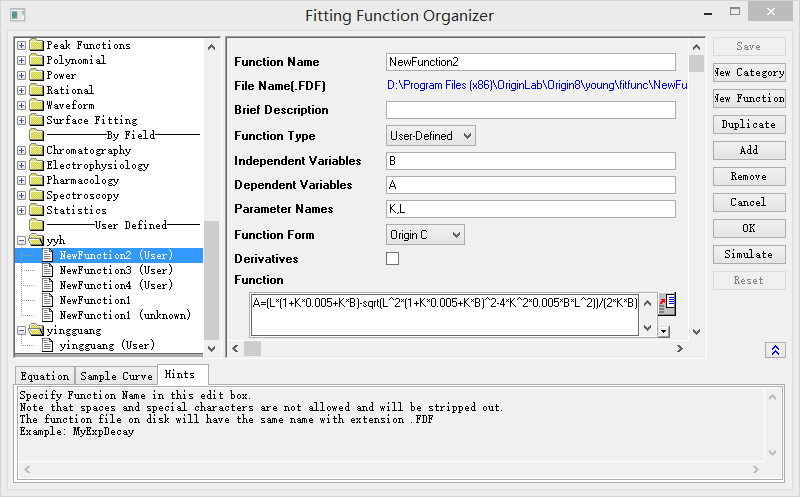Open the Function Form dropdown
800x497 pixels.
(425, 235)
